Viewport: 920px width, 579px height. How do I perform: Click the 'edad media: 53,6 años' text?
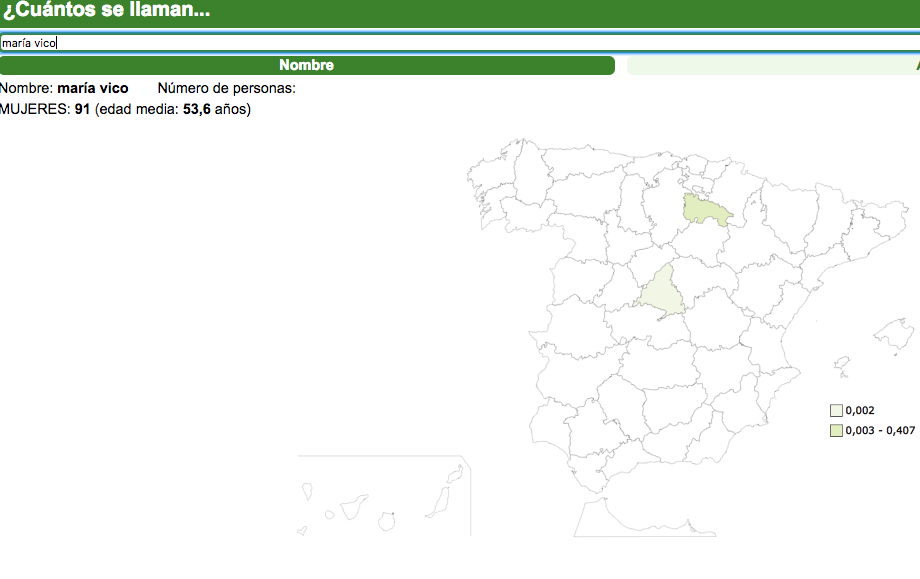(x=172, y=109)
